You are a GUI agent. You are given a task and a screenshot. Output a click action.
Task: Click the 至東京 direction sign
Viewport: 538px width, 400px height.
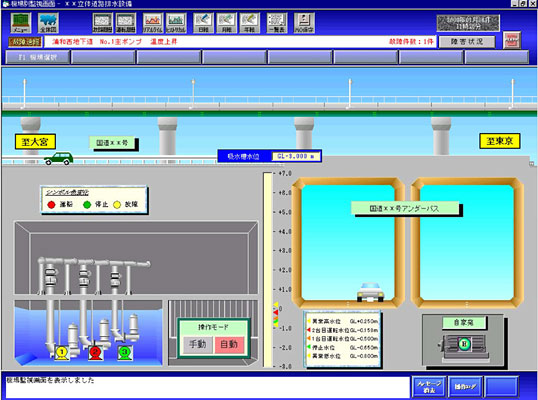click(500, 141)
